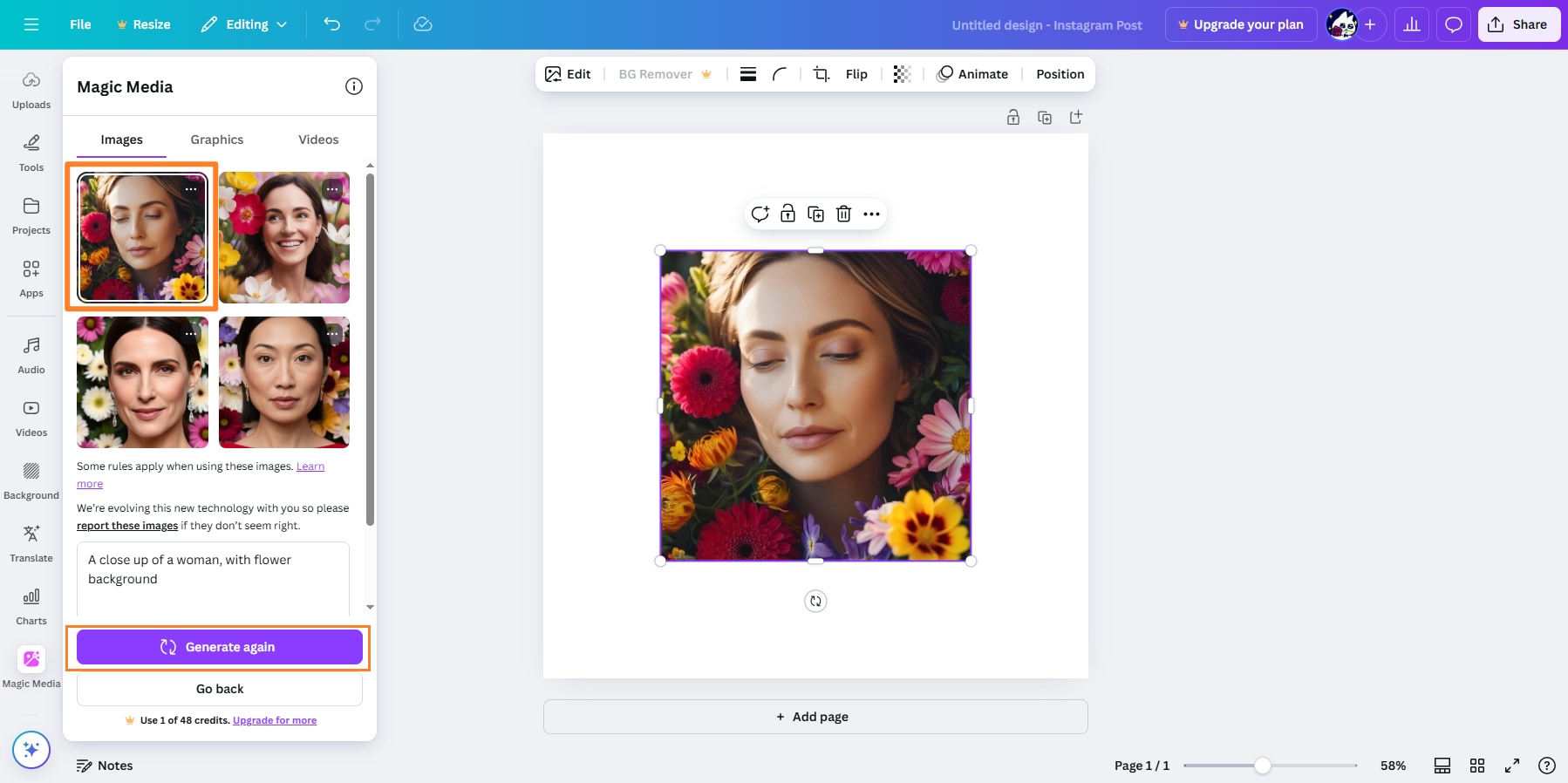Open Apps in the sidebar

[31, 278]
